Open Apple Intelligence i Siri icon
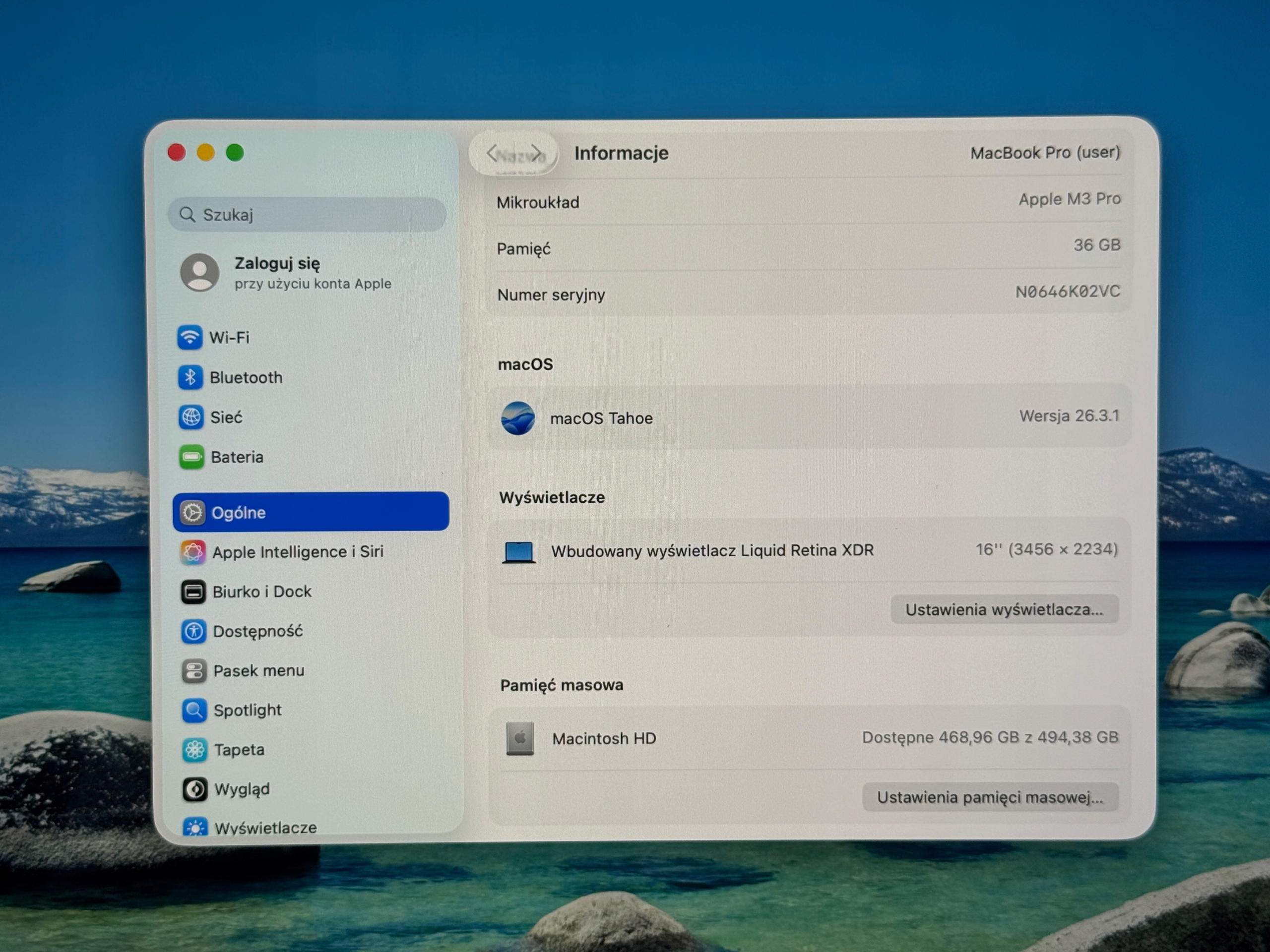This screenshot has width=1270, height=952. click(193, 552)
